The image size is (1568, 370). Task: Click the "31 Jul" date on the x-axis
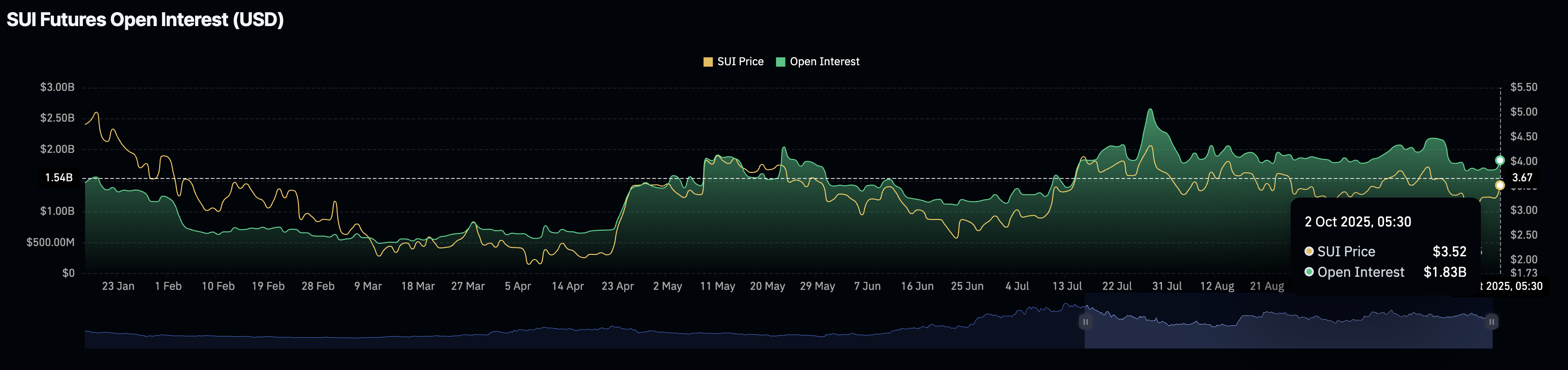[1166, 286]
